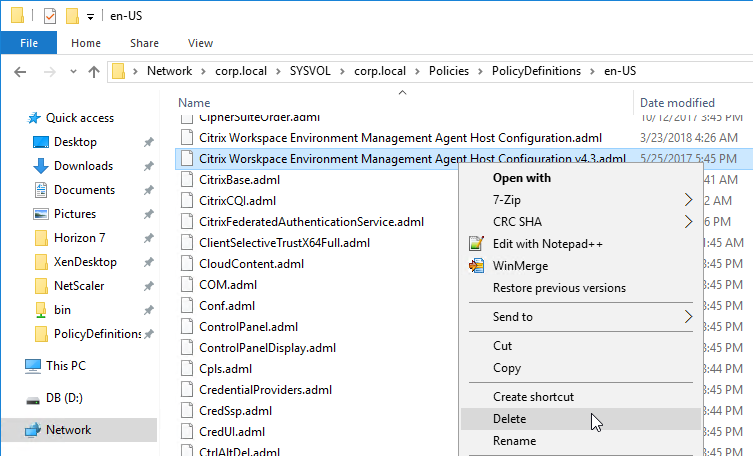Image resolution: width=753 pixels, height=456 pixels.
Task: Expand chevron after SYSVOL in address bar
Action: tap(342, 72)
